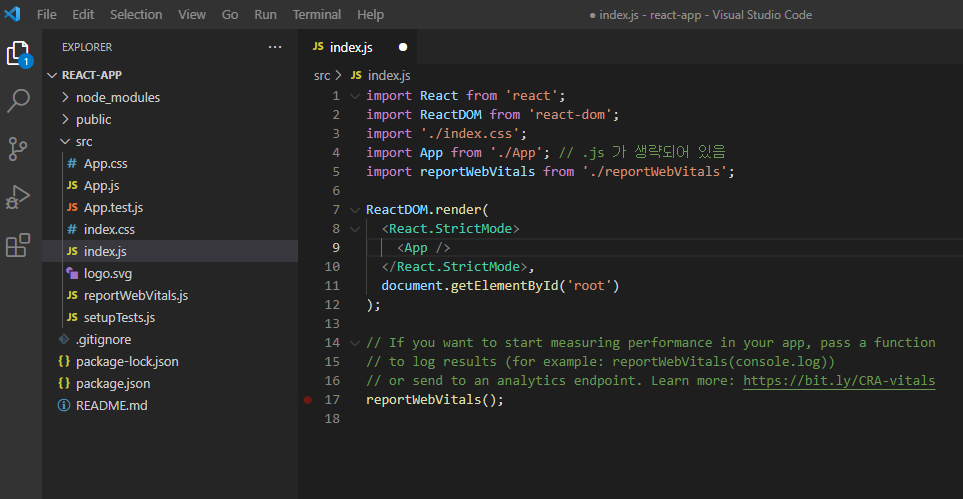963x499 pixels.
Task: Open the Edit menu
Action: point(83,14)
